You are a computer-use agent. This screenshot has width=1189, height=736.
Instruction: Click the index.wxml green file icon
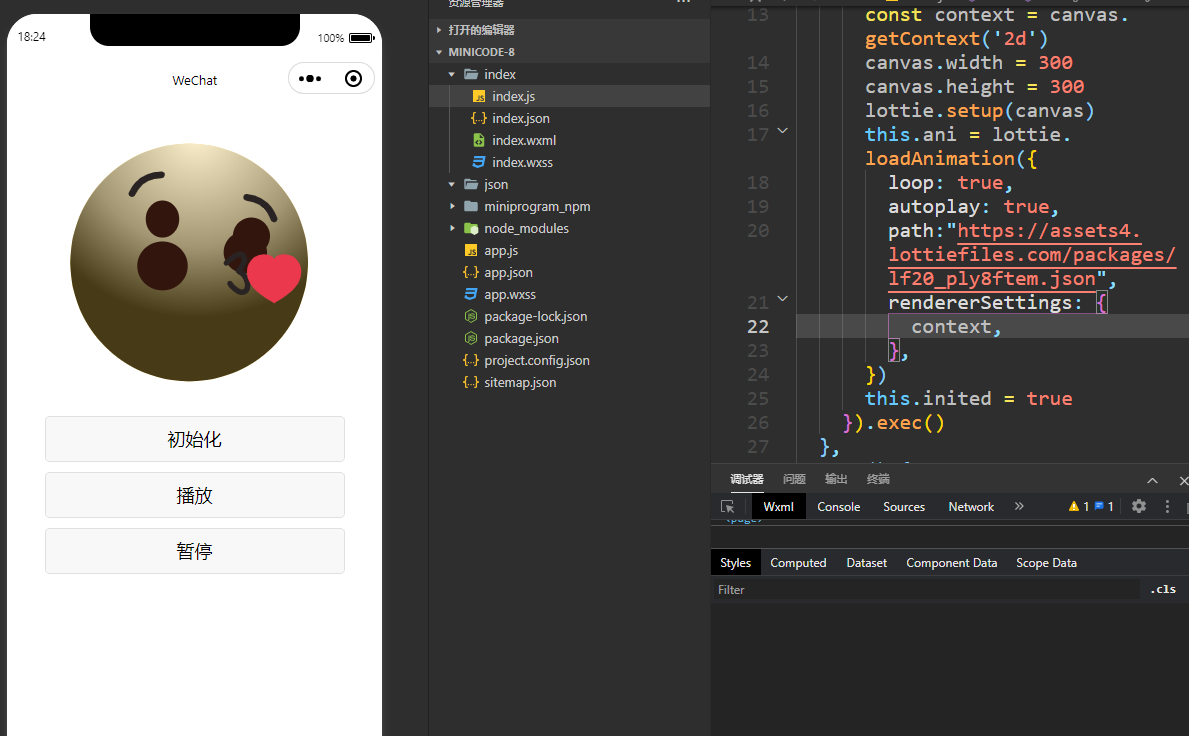(478, 140)
